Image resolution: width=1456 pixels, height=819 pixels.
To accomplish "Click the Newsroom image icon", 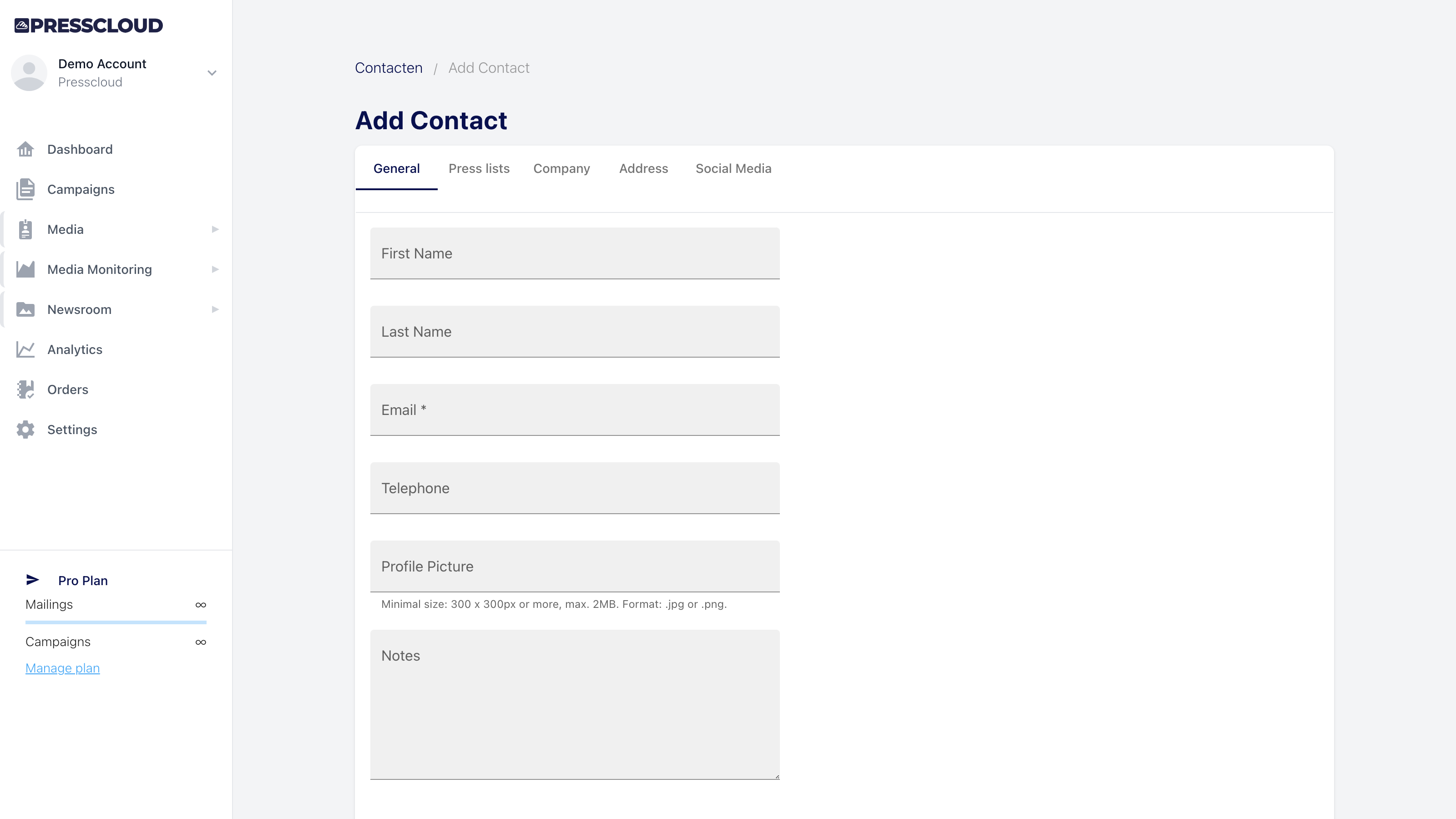I will 25,310.
